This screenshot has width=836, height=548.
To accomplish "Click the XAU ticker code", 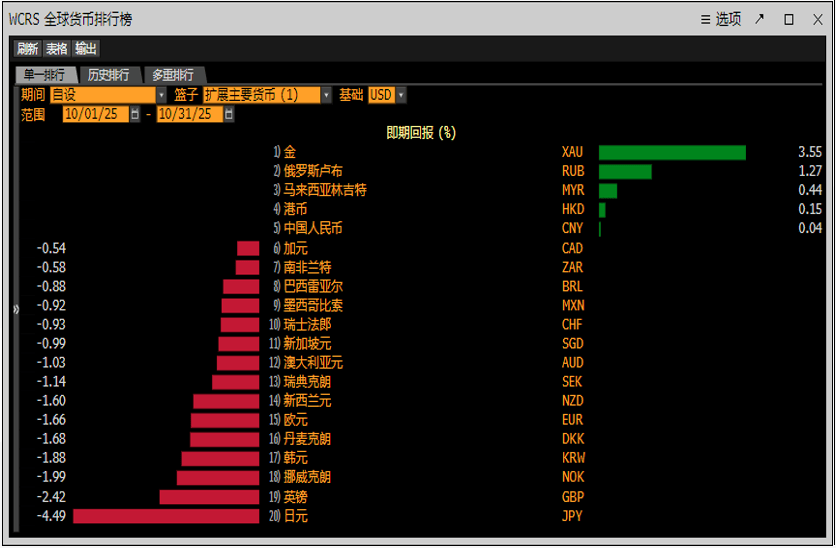I will pyautogui.click(x=572, y=152).
